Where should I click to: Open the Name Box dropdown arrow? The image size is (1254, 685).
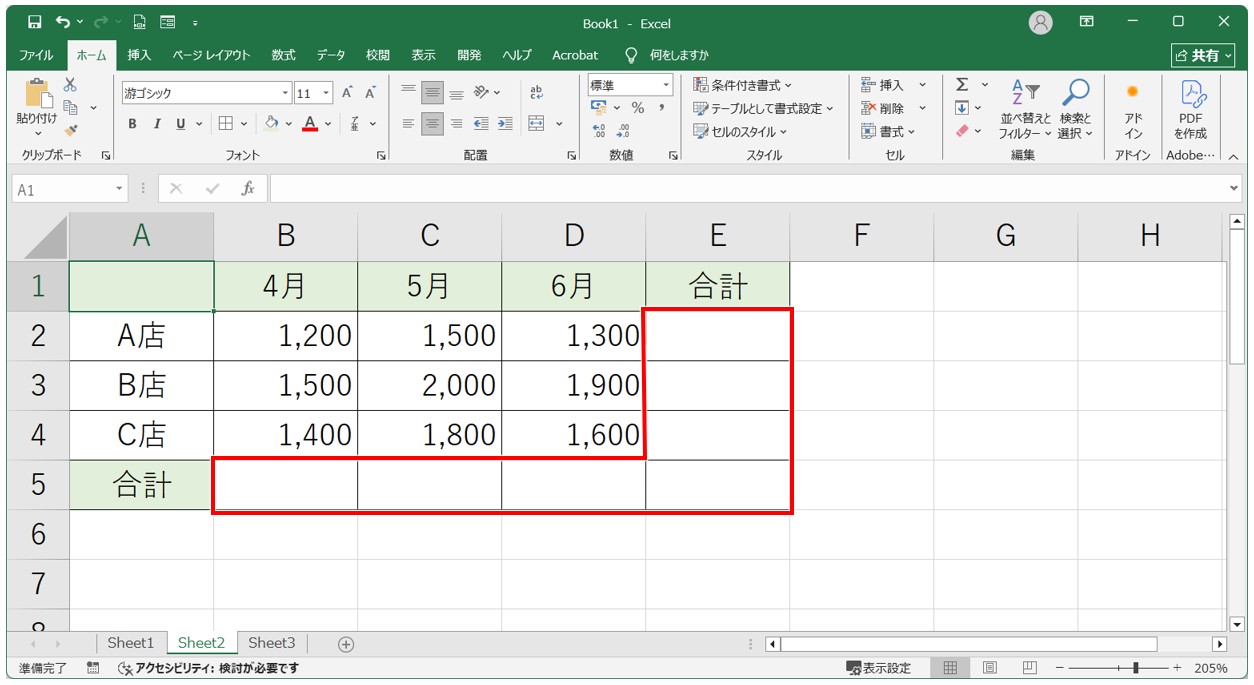(120, 188)
